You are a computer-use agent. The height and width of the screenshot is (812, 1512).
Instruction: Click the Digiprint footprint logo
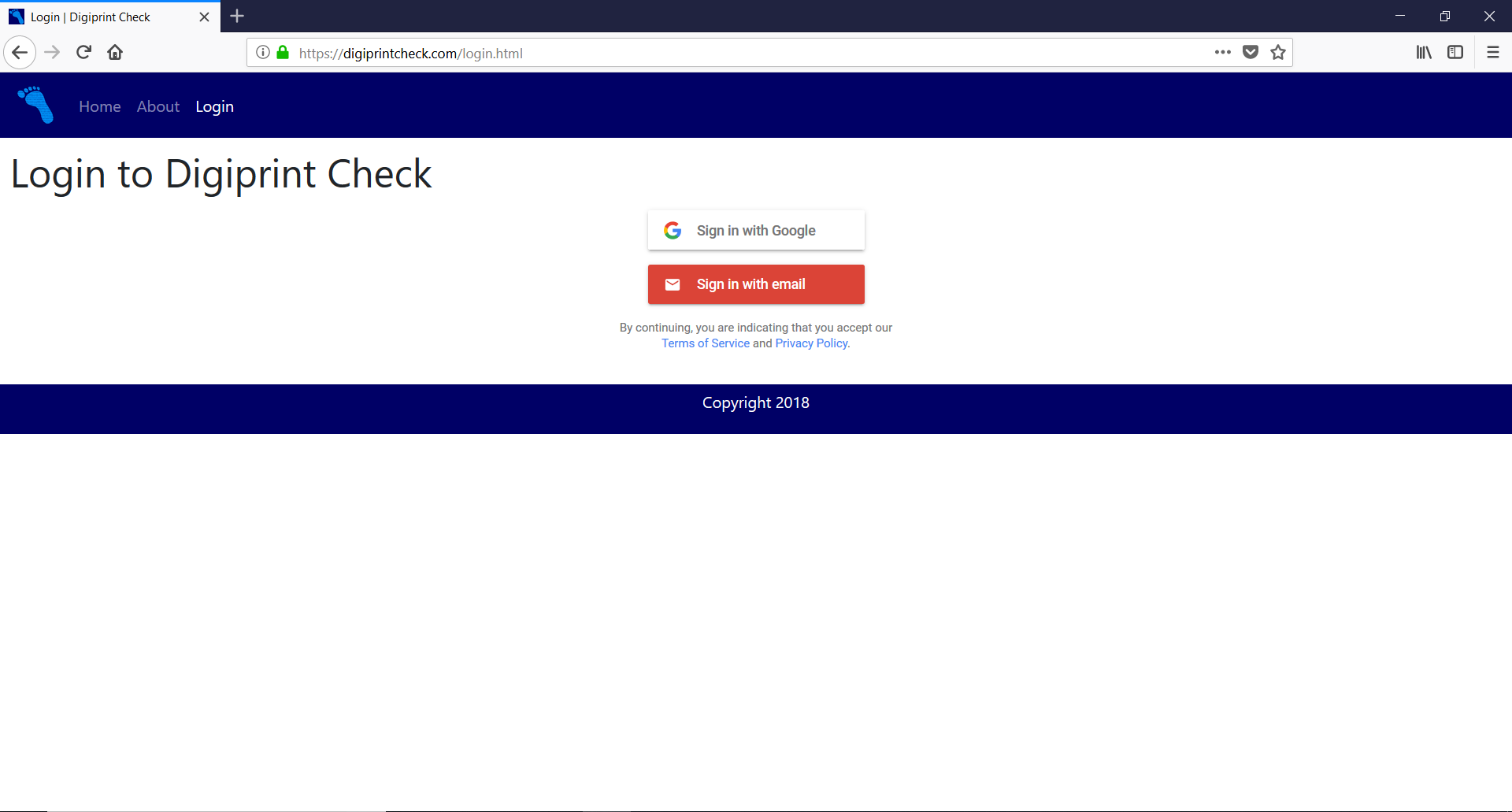click(x=35, y=105)
